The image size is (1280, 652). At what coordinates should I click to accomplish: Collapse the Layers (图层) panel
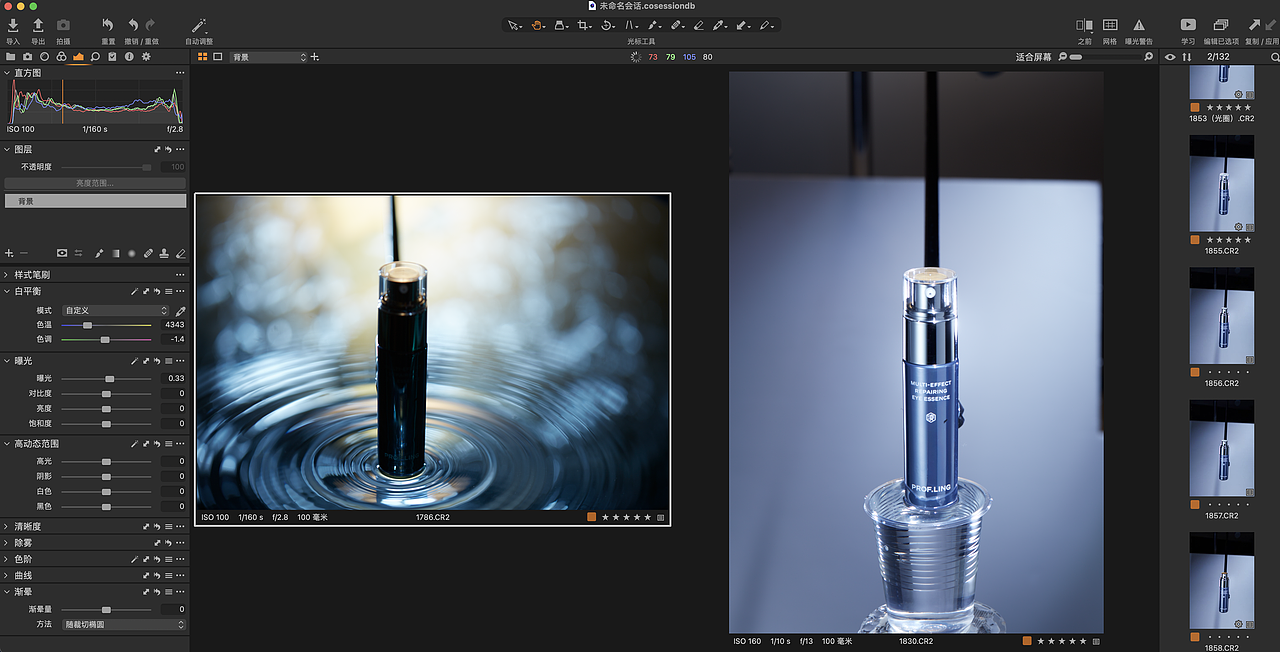(8, 149)
